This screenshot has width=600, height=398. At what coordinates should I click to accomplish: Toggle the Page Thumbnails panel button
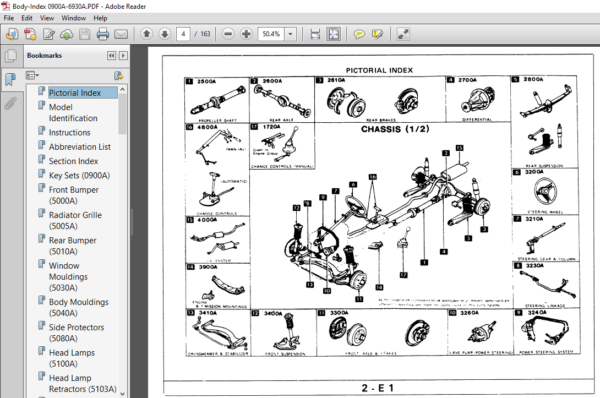point(10,56)
